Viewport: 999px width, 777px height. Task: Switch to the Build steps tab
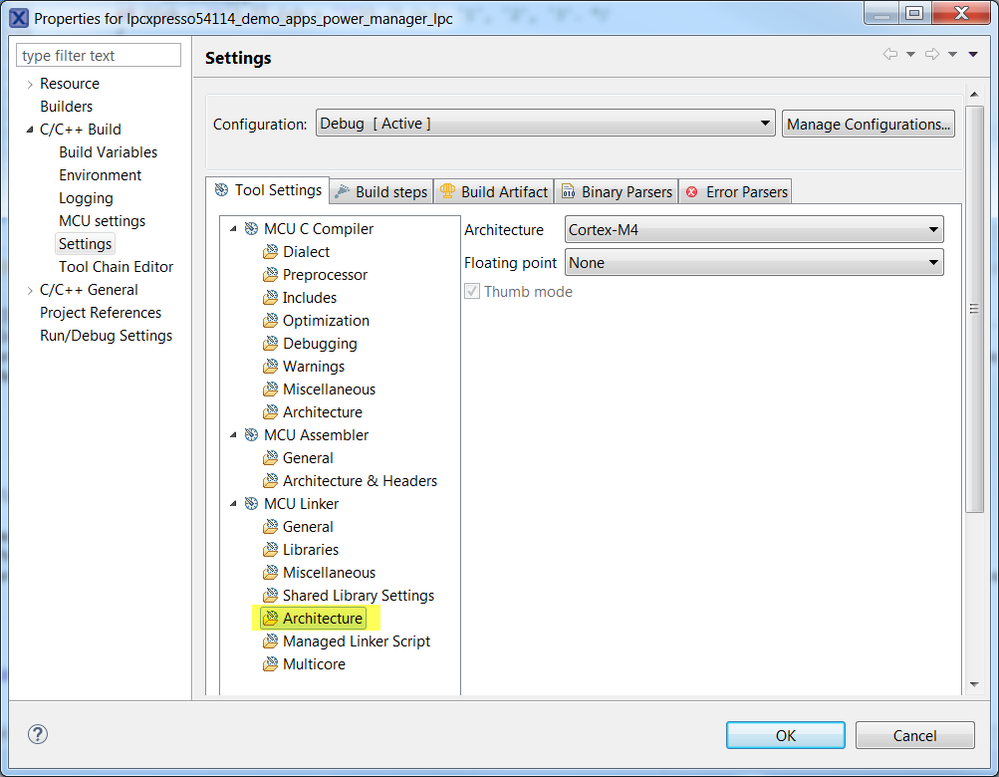(382, 192)
